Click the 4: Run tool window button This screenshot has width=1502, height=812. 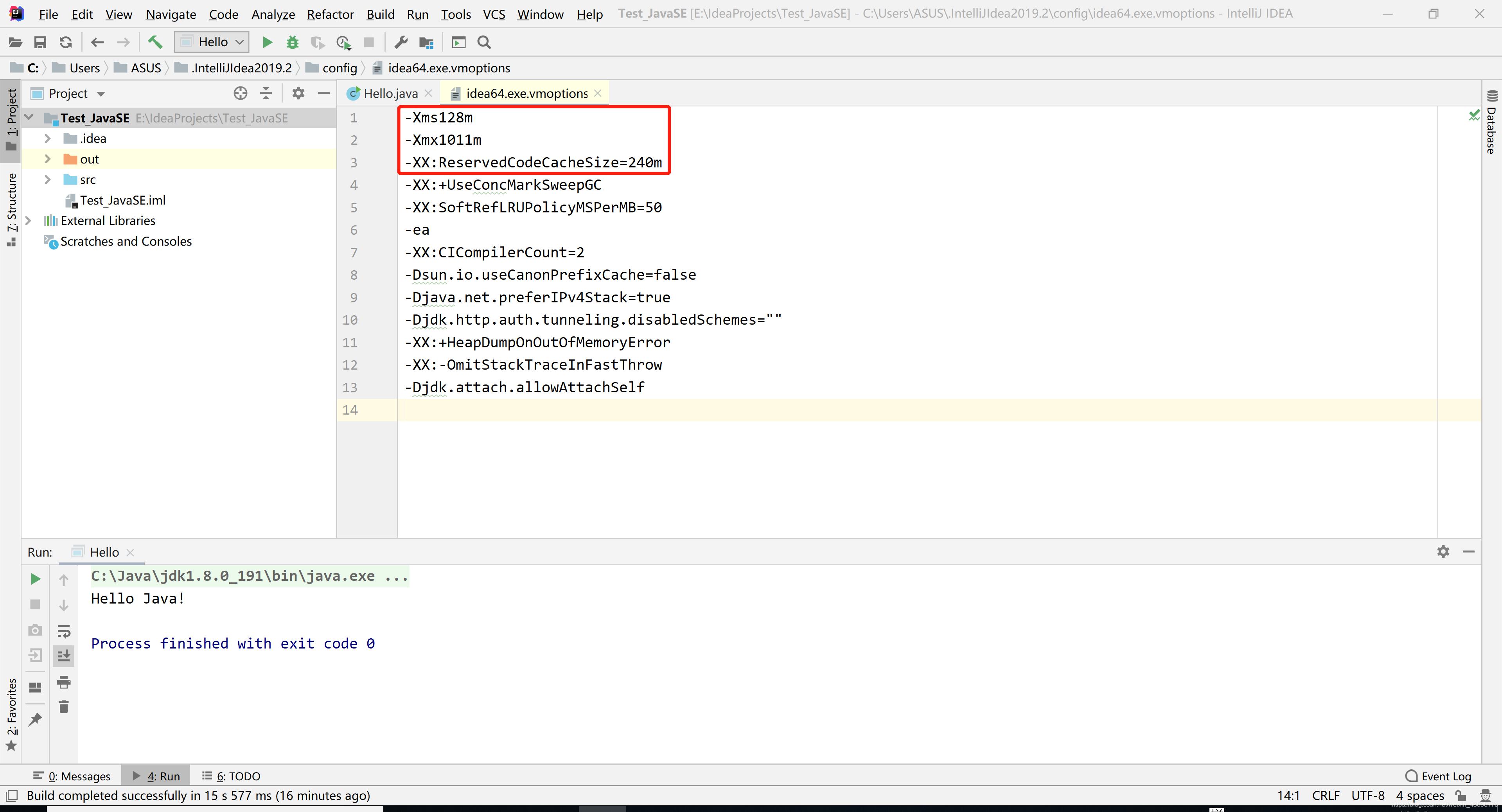tap(156, 776)
